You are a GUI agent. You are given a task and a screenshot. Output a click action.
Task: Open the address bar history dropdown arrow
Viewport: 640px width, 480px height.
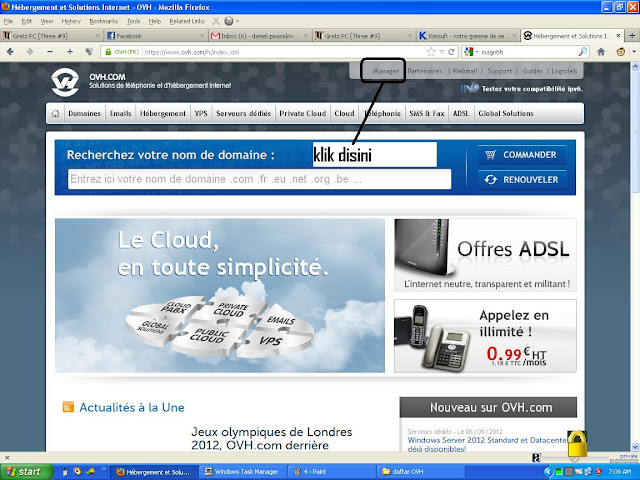tap(442, 52)
